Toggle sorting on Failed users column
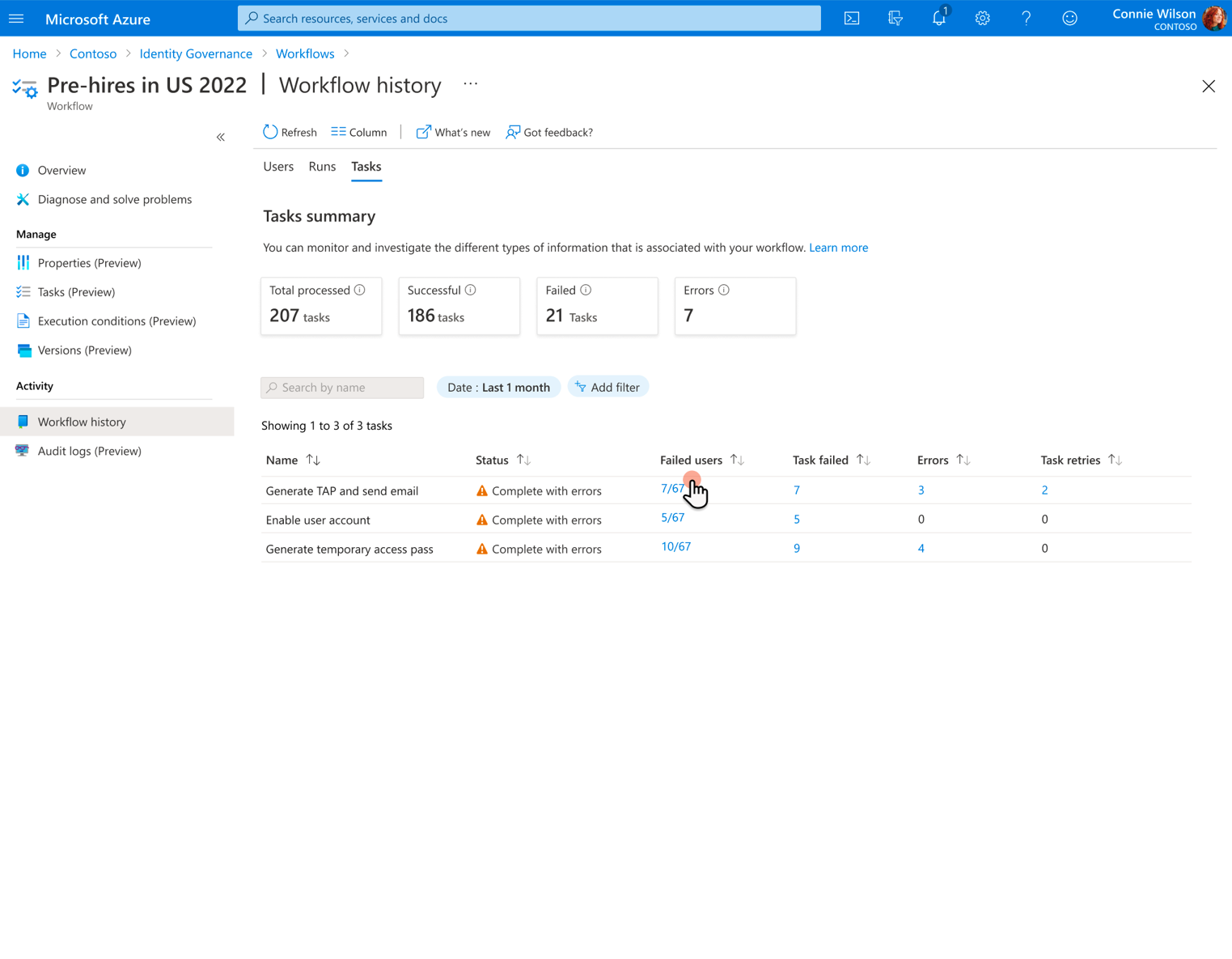1232x959 pixels. 736,460
